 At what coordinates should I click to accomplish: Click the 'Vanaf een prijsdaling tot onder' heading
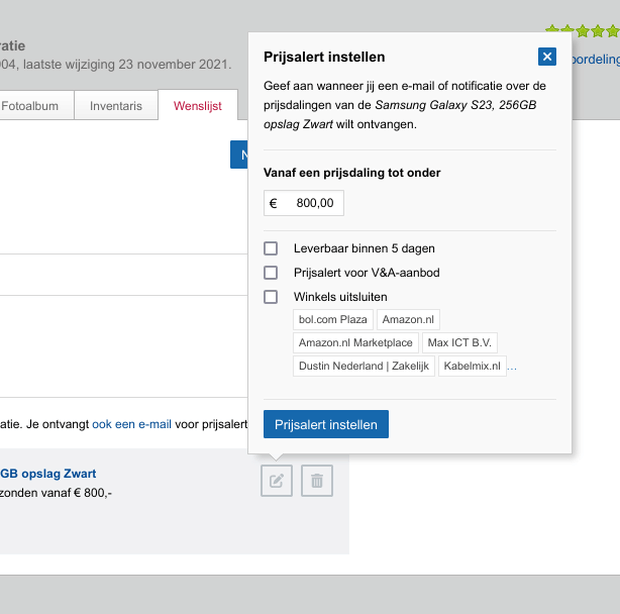(352, 173)
